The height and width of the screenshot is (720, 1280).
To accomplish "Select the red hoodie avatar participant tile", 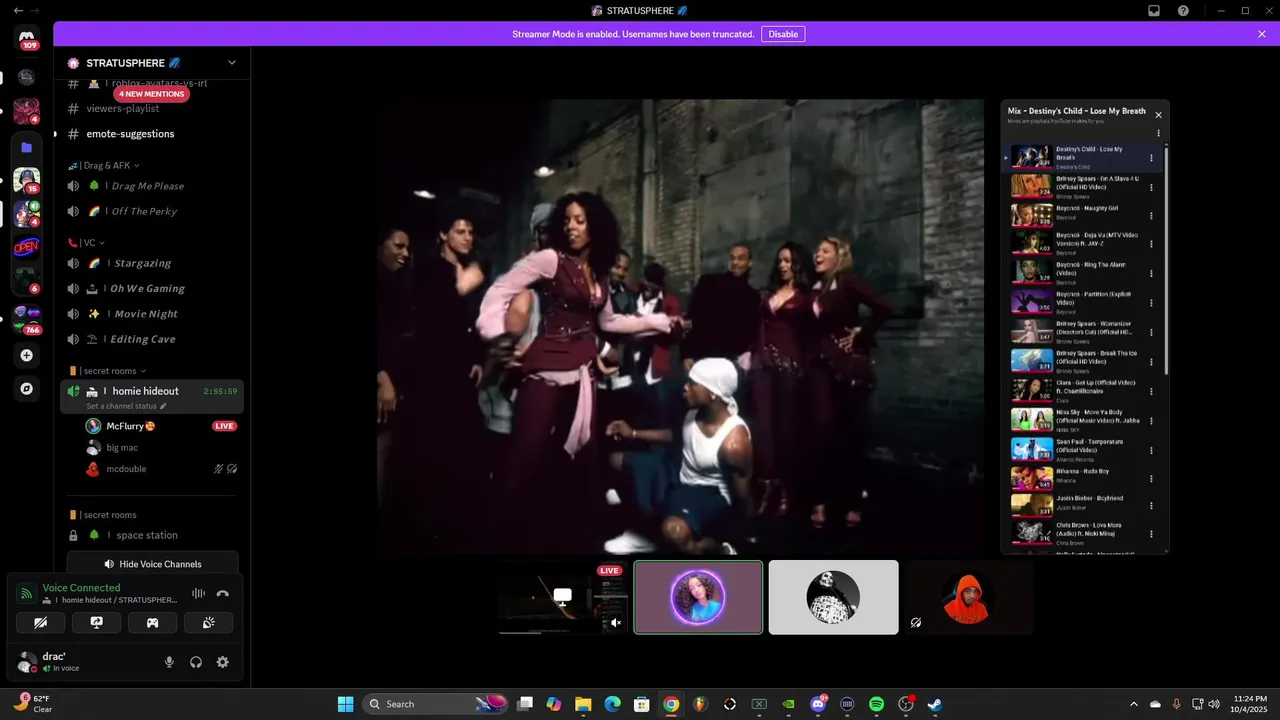I will pyautogui.click(x=968, y=597).
